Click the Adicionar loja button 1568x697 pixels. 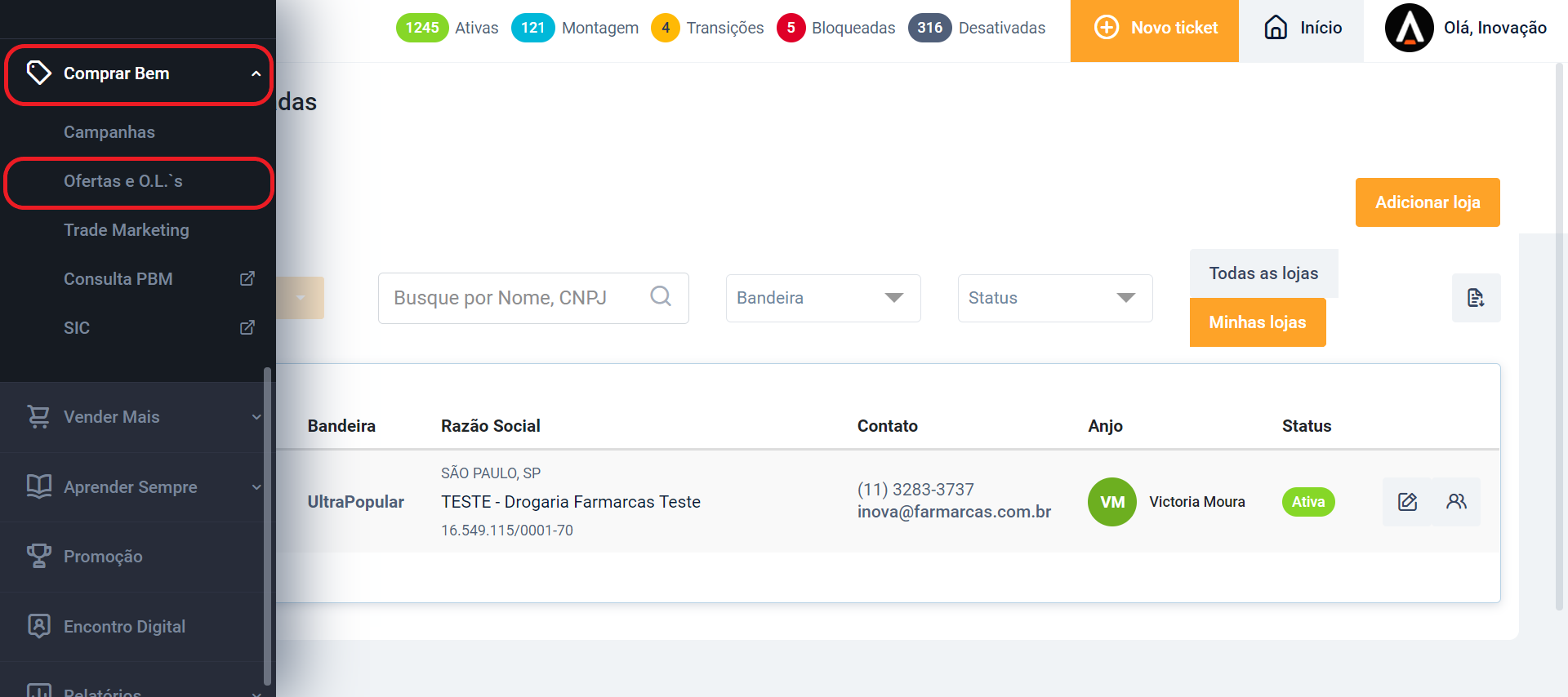tap(1427, 202)
